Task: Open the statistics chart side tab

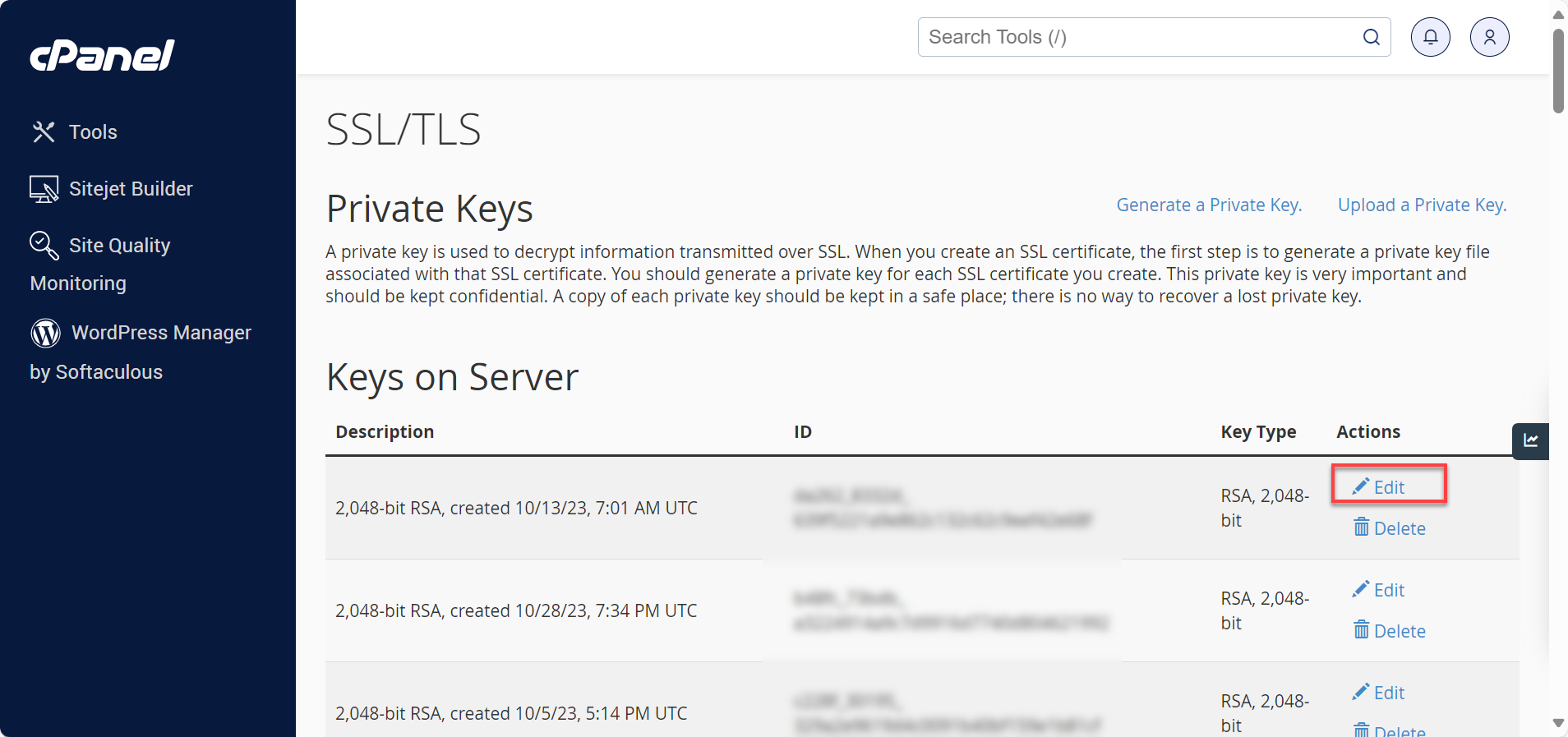Action: coord(1530,441)
